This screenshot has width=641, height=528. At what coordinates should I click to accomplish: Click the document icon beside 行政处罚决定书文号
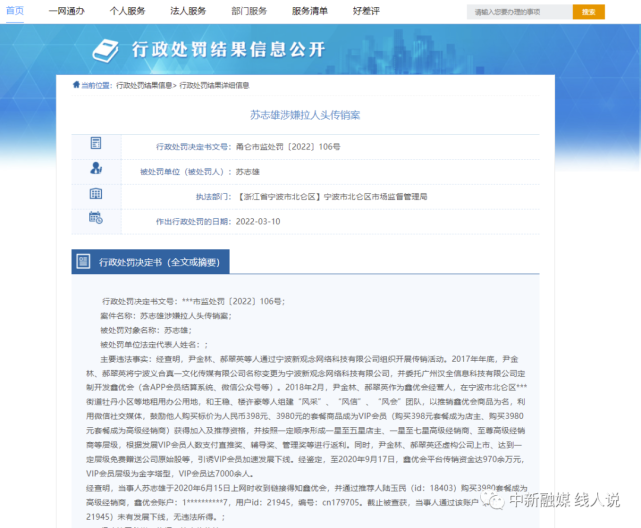96,143
